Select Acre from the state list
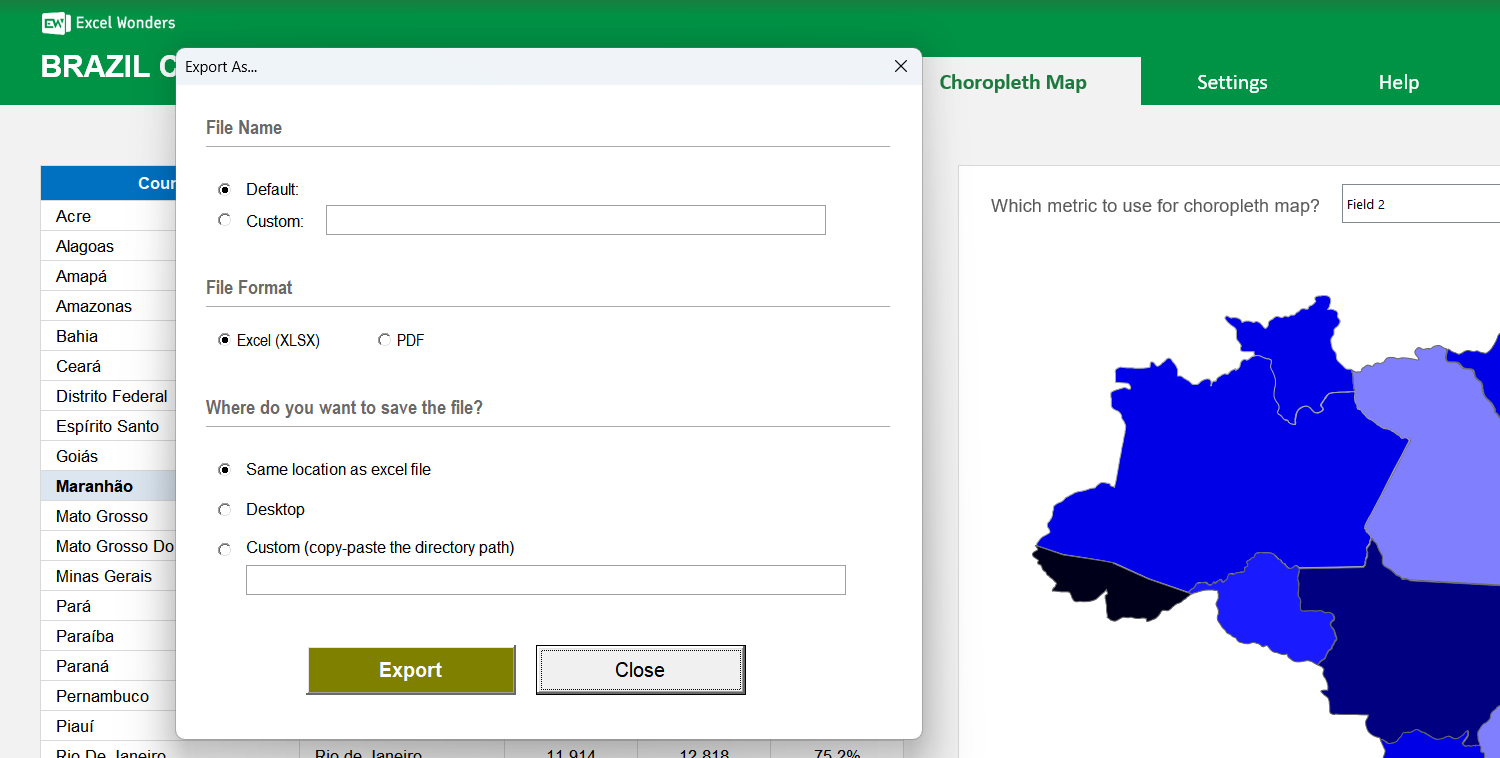Viewport: 1500px width, 758px height. coord(73,216)
